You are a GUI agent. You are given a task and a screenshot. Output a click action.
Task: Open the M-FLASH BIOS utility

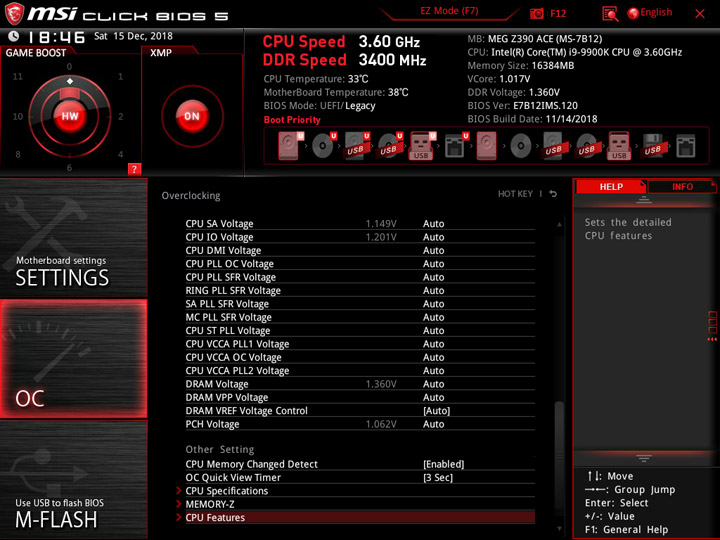pos(73,479)
